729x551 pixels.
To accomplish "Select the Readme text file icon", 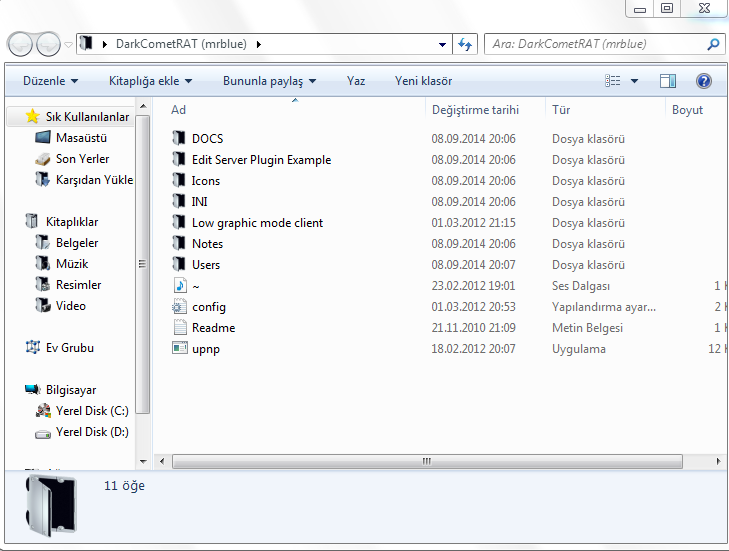I will tap(179, 327).
